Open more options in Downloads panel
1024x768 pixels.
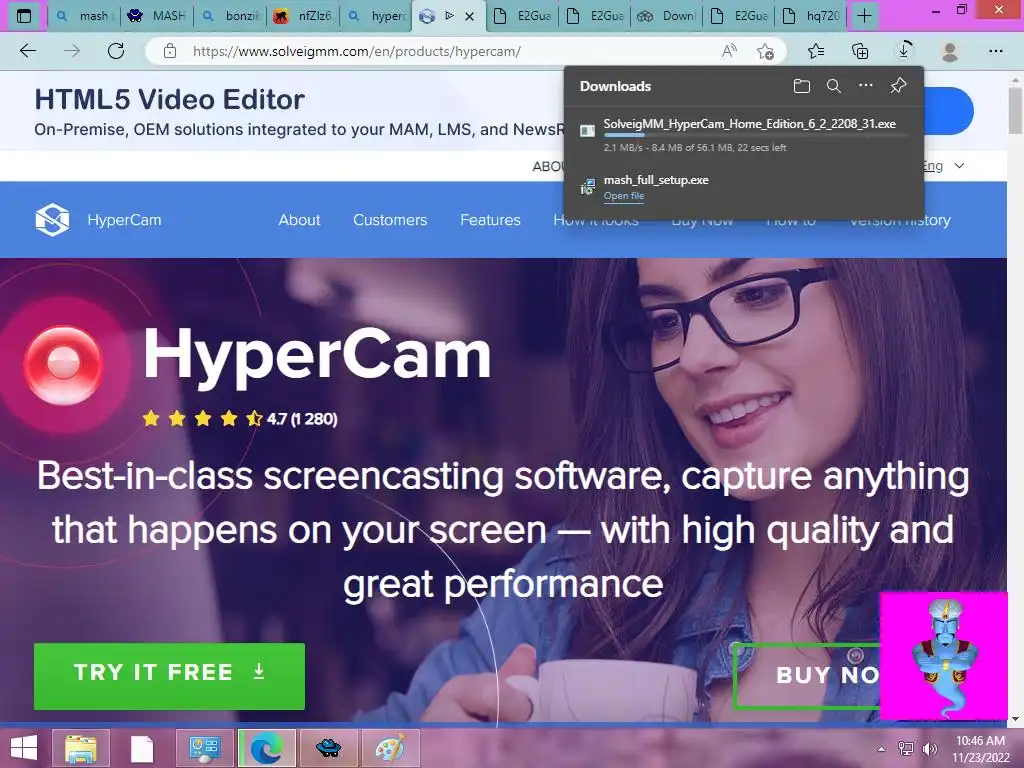866,86
